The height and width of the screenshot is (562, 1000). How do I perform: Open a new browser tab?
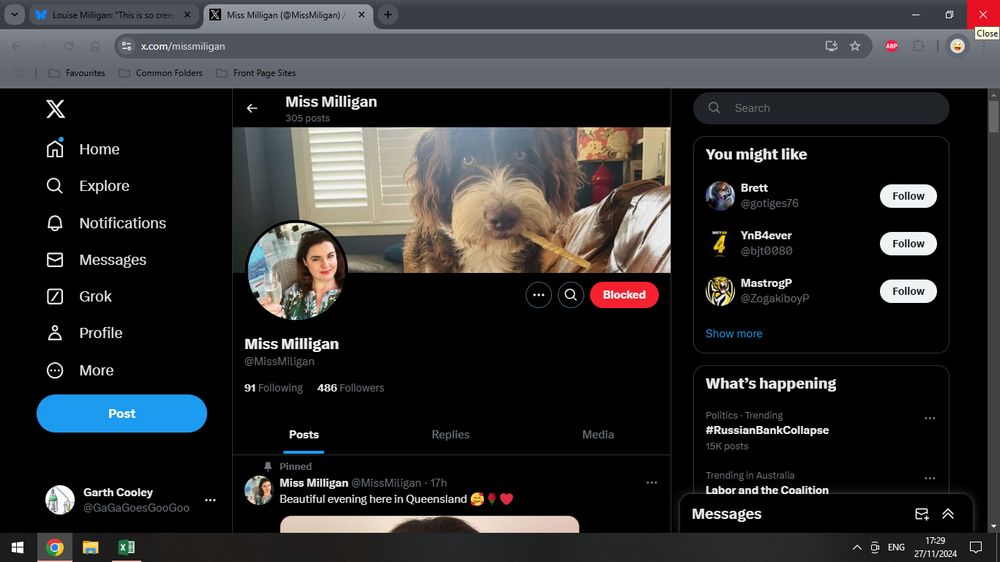(x=388, y=15)
